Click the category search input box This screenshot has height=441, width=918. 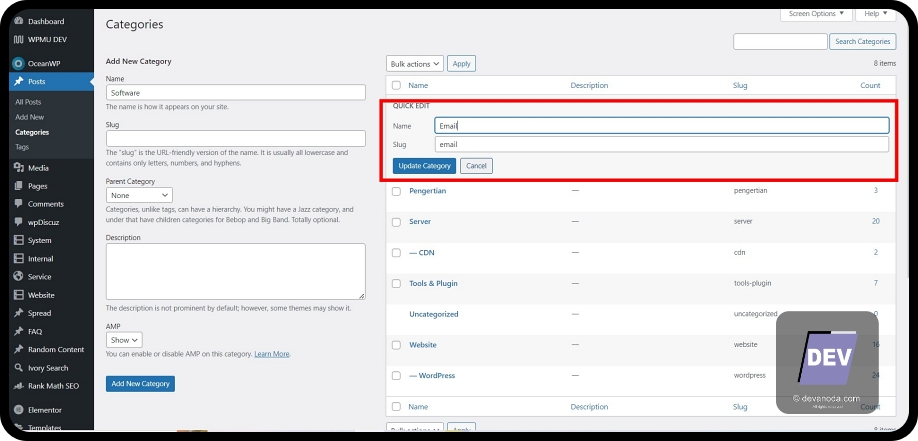pyautogui.click(x=780, y=42)
